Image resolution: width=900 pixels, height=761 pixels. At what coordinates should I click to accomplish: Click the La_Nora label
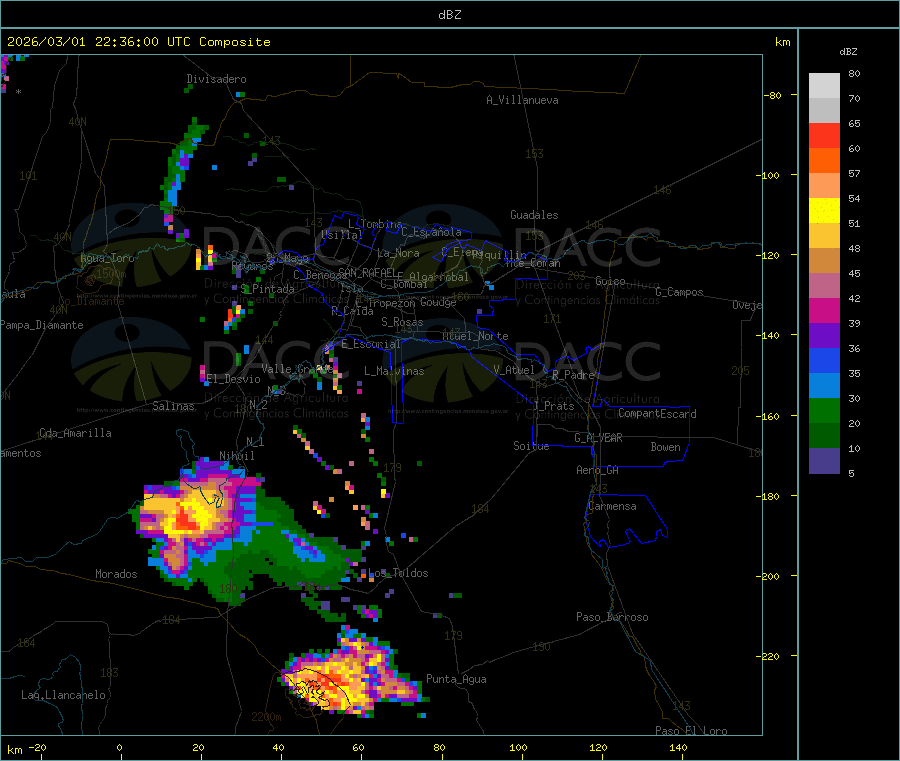(x=398, y=253)
